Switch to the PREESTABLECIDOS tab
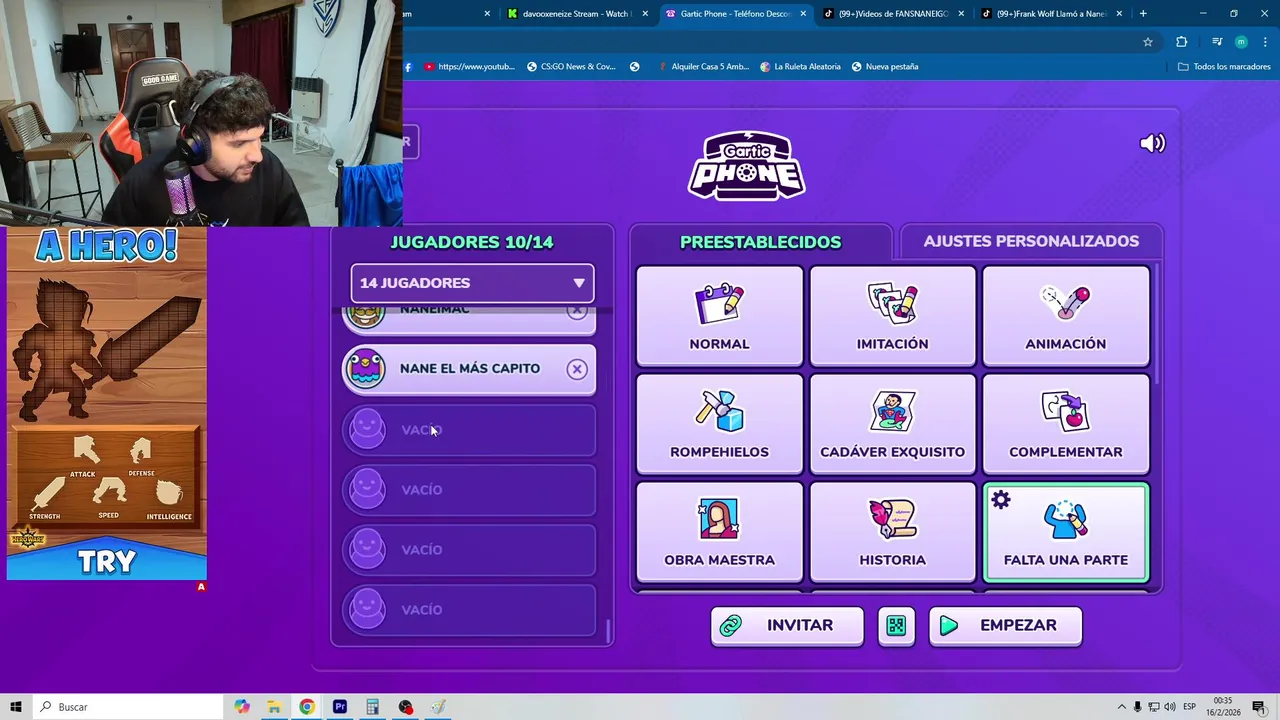 click(x=760, y=242)
